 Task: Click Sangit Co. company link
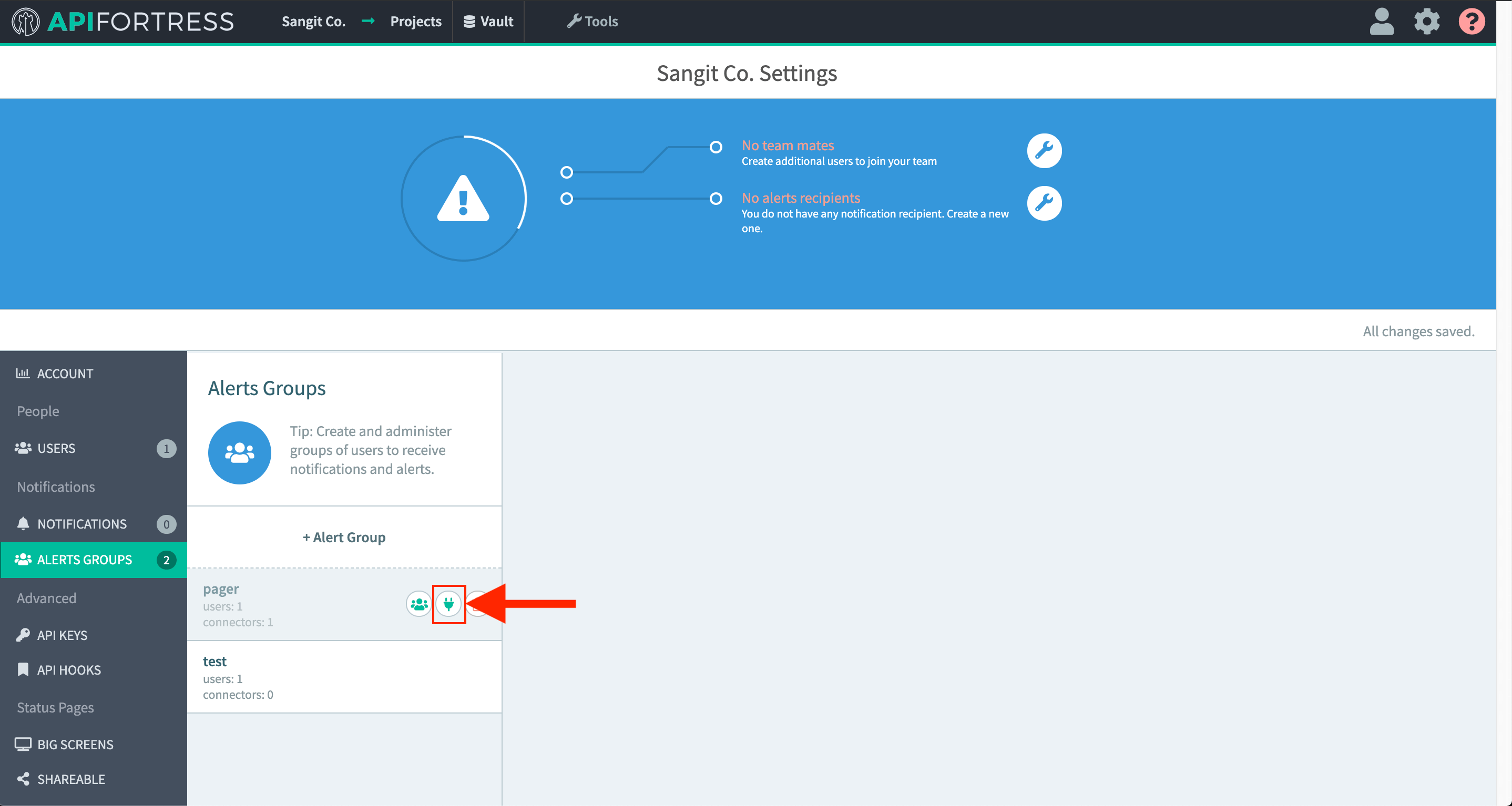coord(313,22)
